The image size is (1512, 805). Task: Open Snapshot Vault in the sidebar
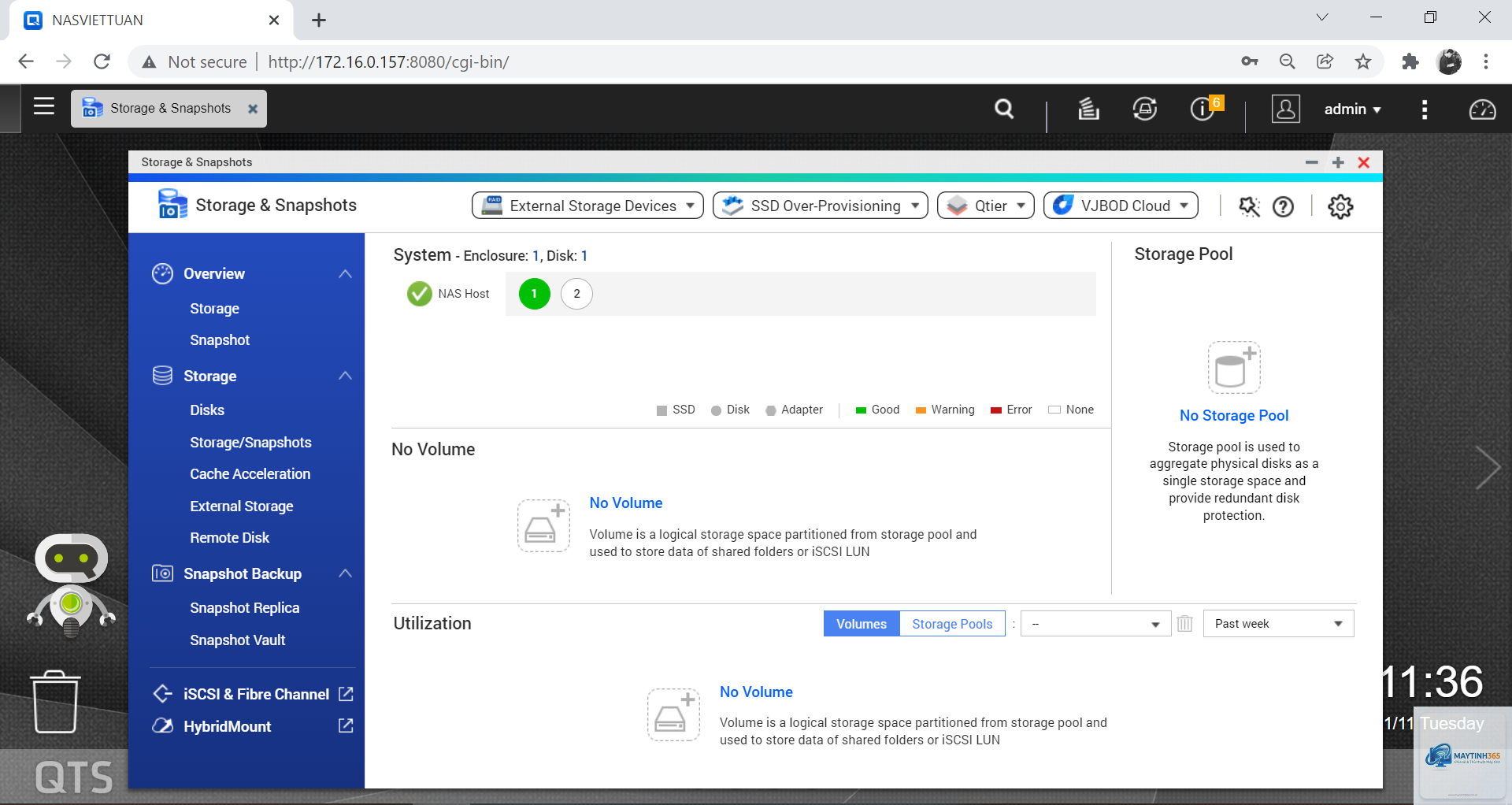(237, 640)
